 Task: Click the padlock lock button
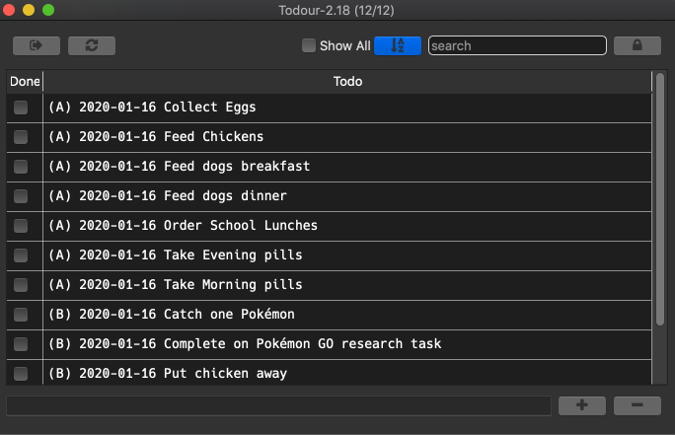click(636, 46)
